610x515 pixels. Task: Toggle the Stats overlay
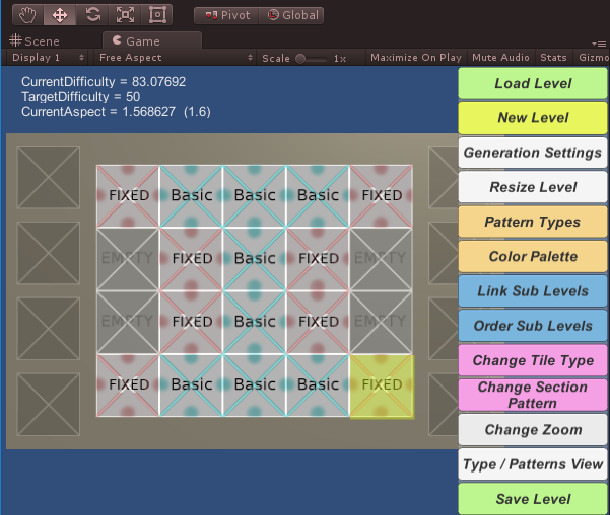click(x=553, y=58)
